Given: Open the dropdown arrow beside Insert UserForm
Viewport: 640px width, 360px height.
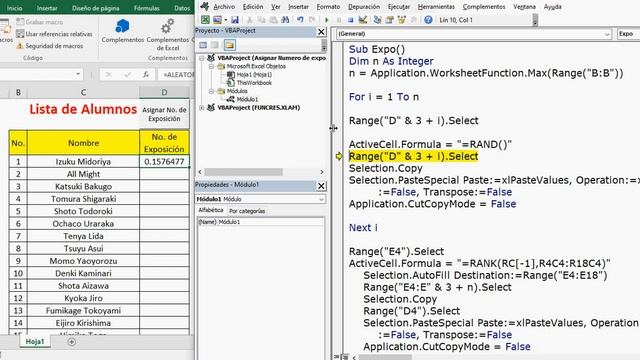Looking at the screenshot, I should coord(225,20).
